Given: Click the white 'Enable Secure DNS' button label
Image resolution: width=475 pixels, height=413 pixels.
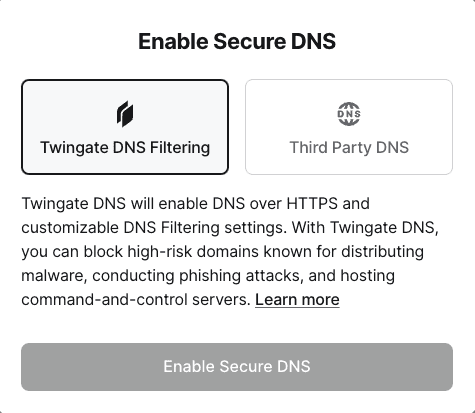Looking at the screenshot, I should [237, 366].
